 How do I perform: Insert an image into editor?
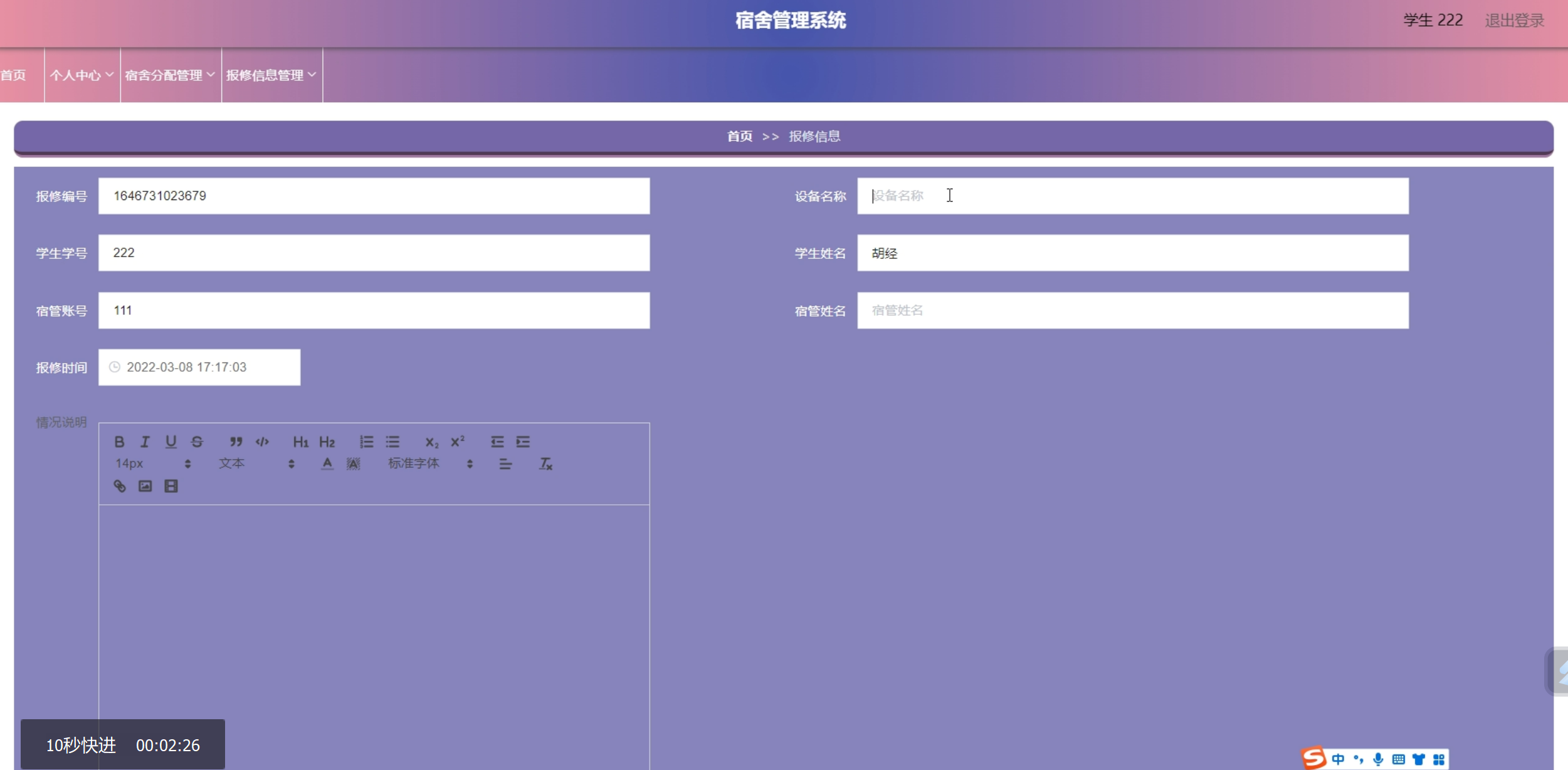(x=145, y=486)
